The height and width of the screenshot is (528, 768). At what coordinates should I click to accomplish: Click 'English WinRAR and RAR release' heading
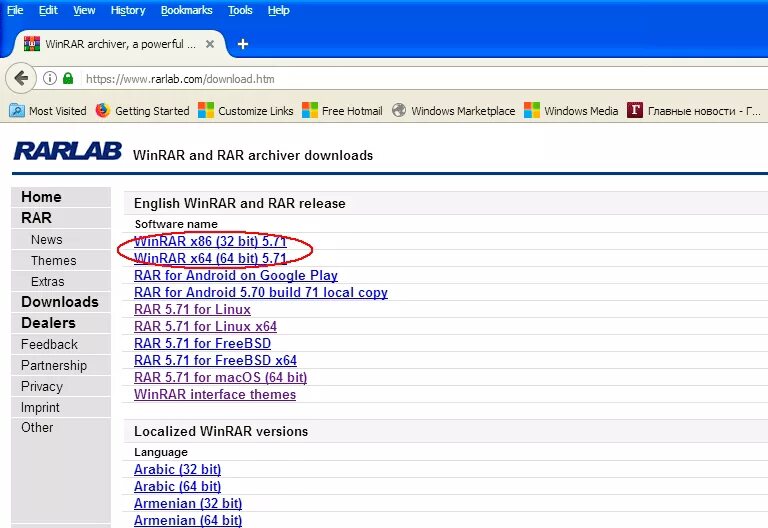pos(240,203)
